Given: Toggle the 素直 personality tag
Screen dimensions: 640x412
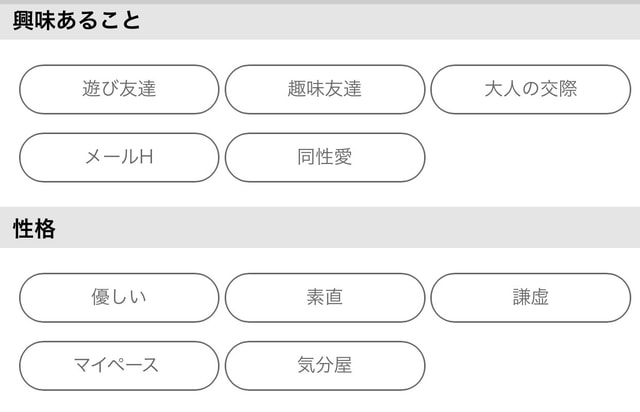Looking at the screenshot, I should 325,297.
